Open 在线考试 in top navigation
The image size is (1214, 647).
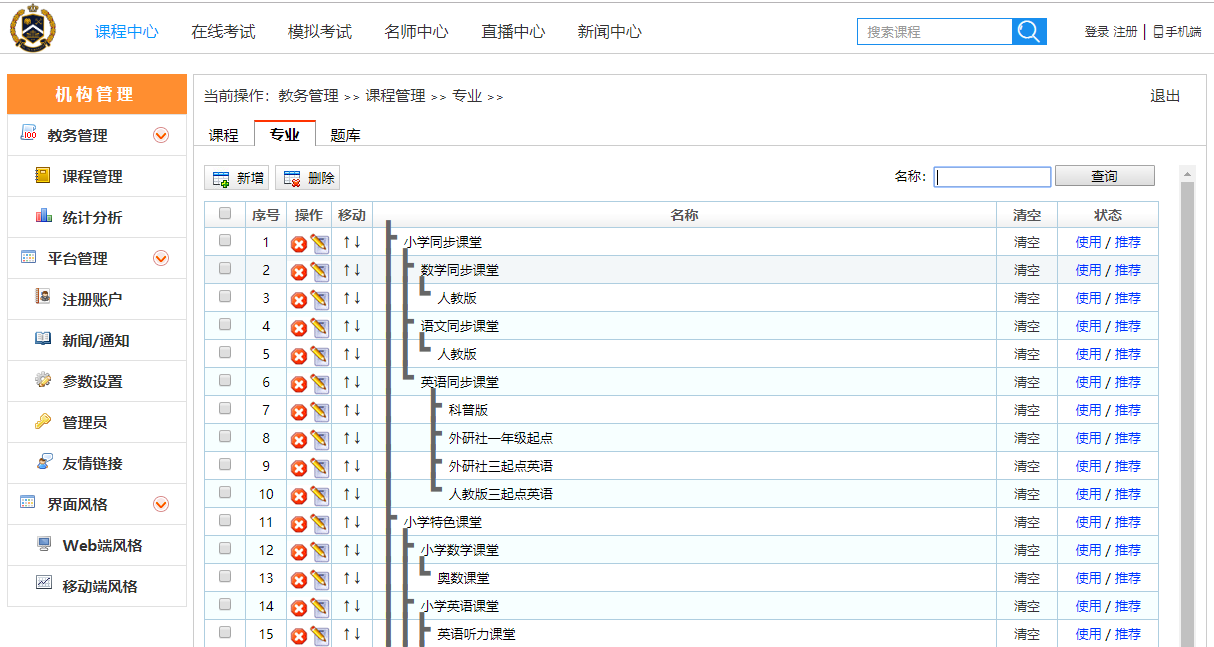tap(223, 32)
